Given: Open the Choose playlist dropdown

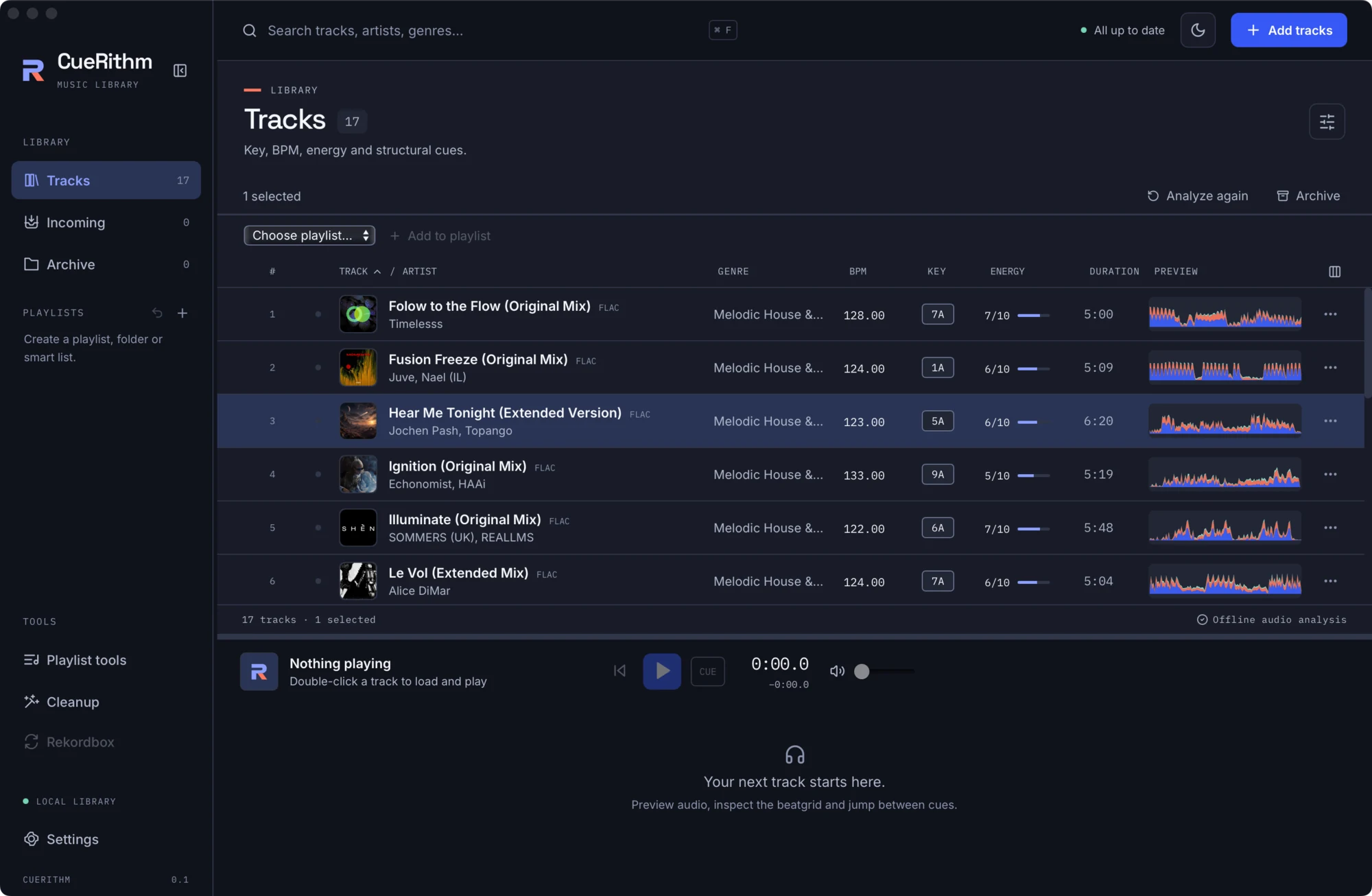Looking at the screenshot, I should [x=309, y=235].
